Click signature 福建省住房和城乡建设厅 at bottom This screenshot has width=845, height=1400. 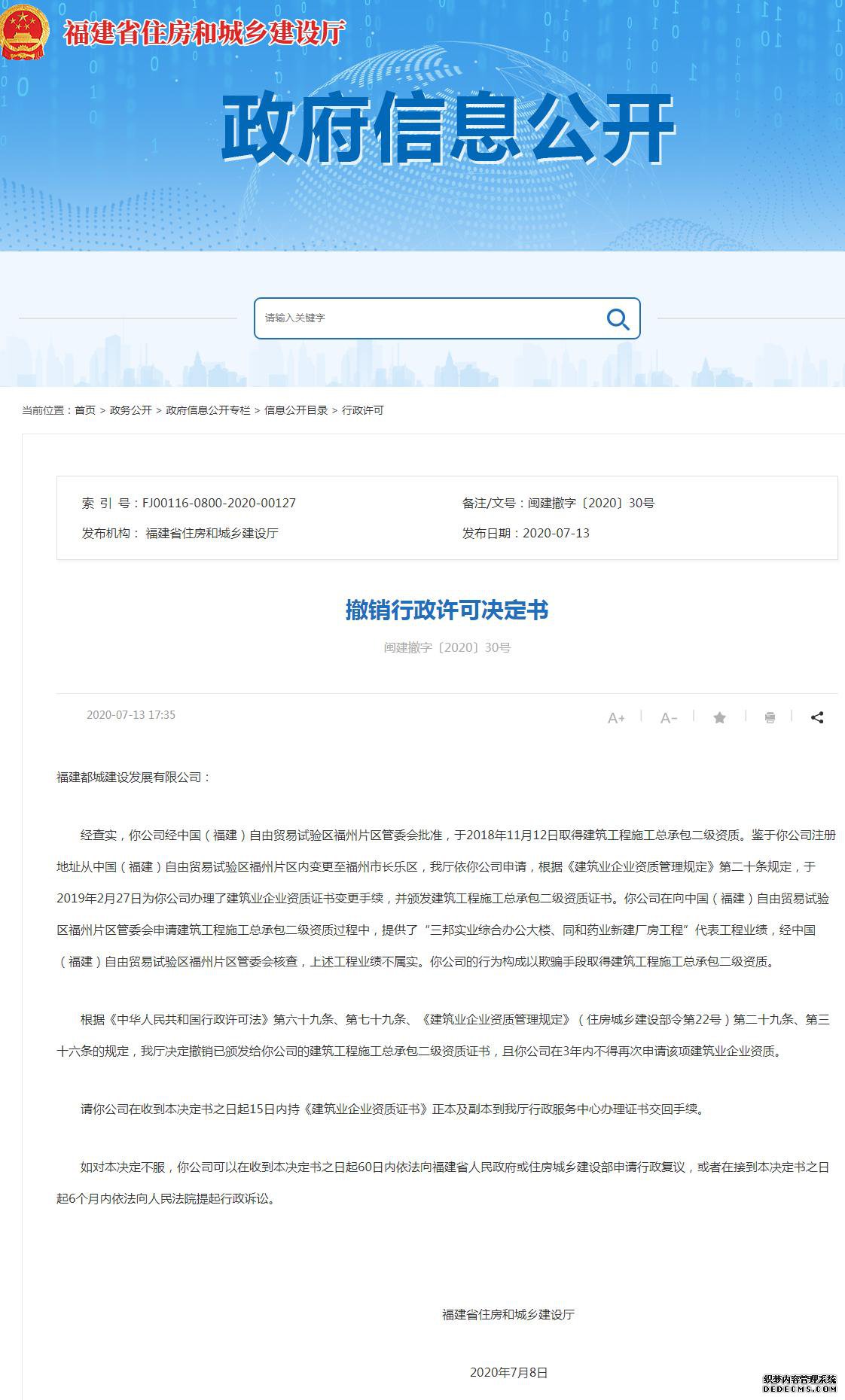click(x=508, y=1314)
